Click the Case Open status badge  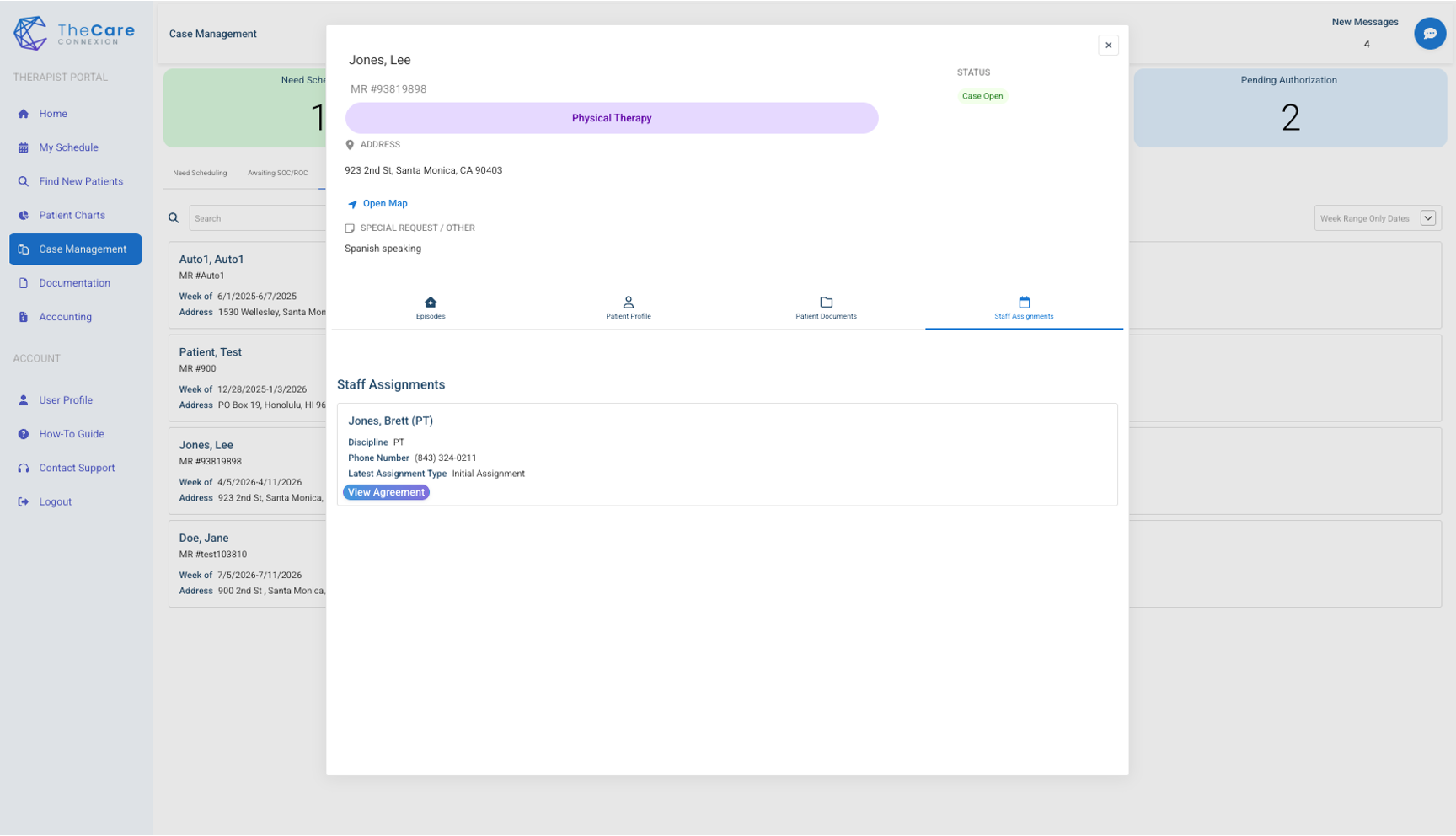982,96
